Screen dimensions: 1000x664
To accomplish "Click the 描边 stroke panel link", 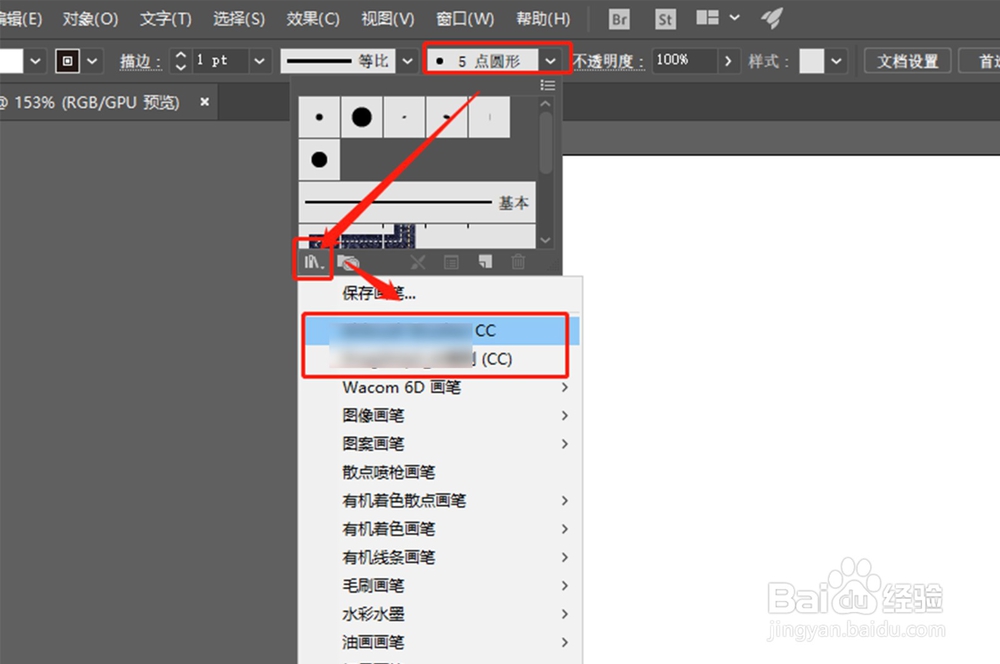I will tap(140, 61).
